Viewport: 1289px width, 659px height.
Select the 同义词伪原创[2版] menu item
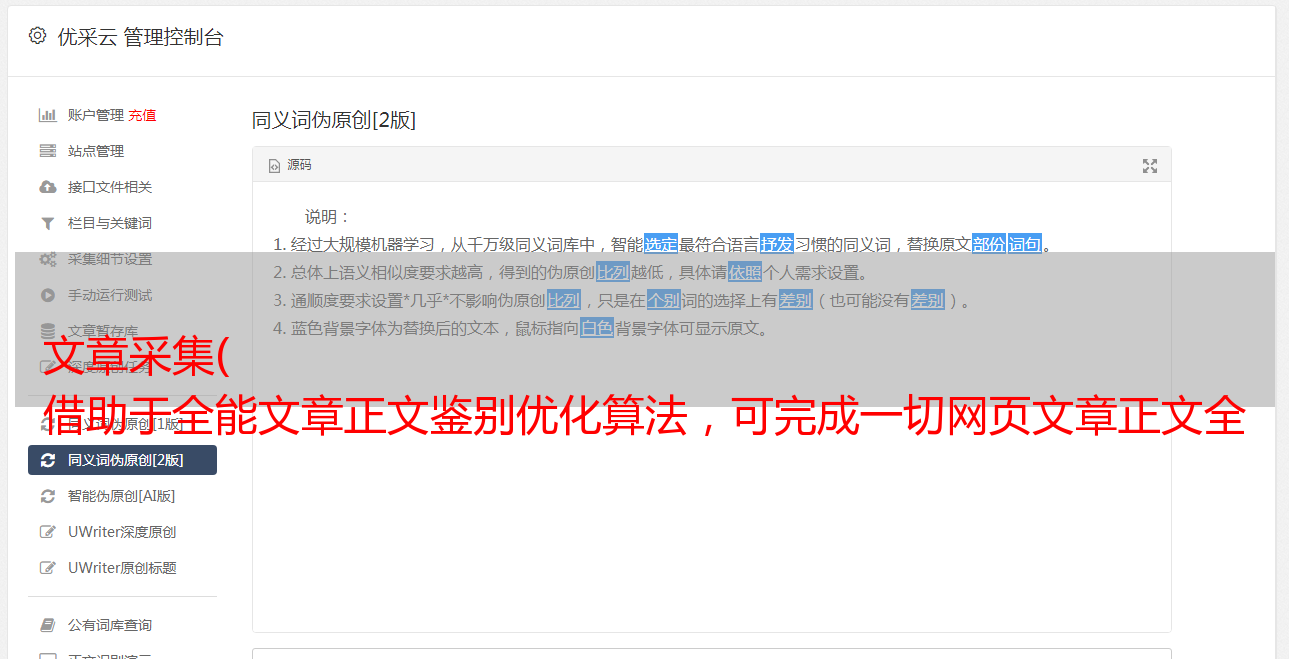[122, 460]
